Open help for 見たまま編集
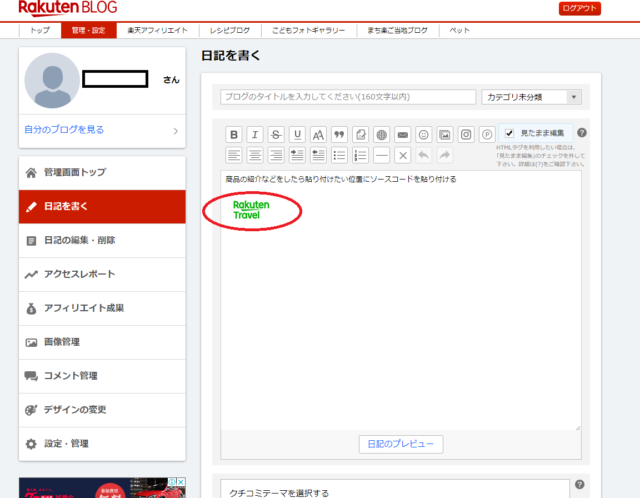Viewport: 640px width, 498px height. (x=582, y=132)
